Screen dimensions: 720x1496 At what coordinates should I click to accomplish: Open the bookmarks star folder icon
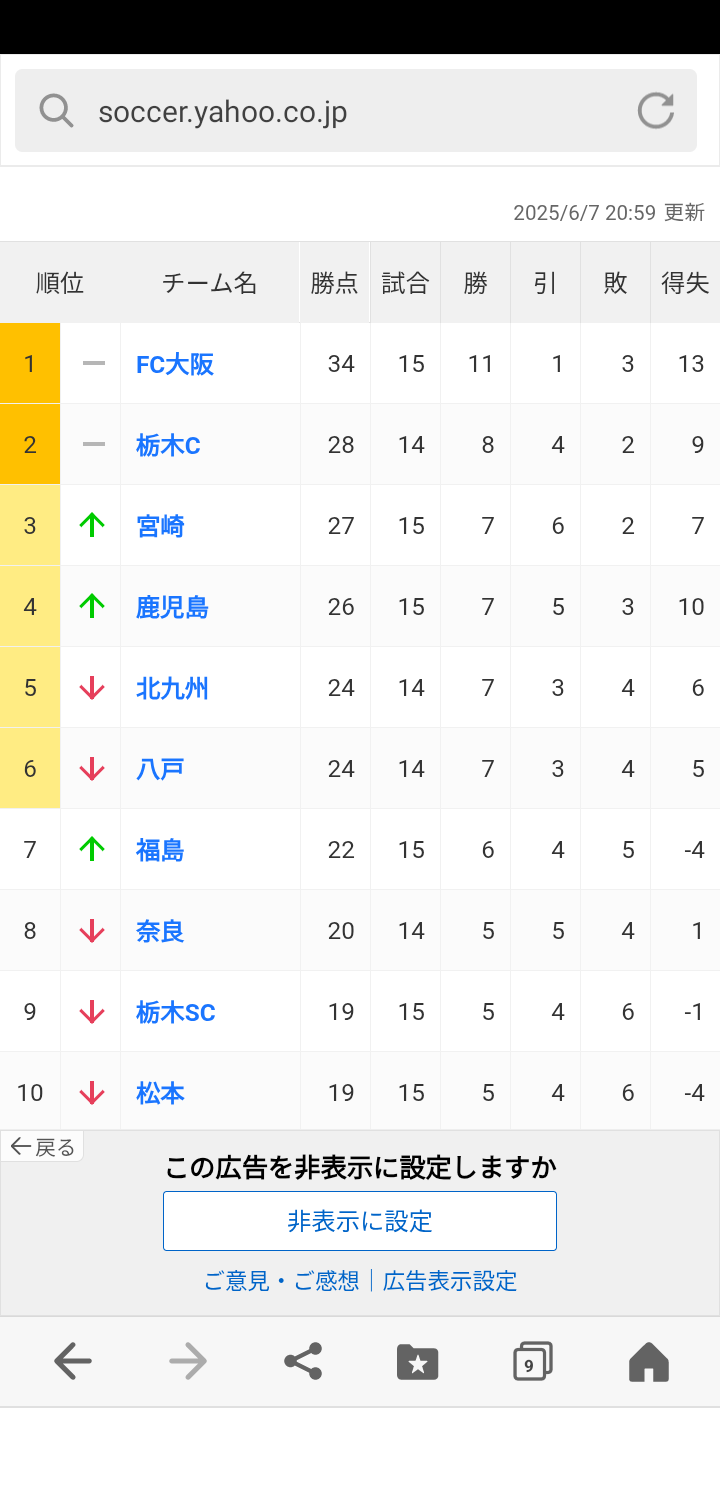pos(418,1361)
